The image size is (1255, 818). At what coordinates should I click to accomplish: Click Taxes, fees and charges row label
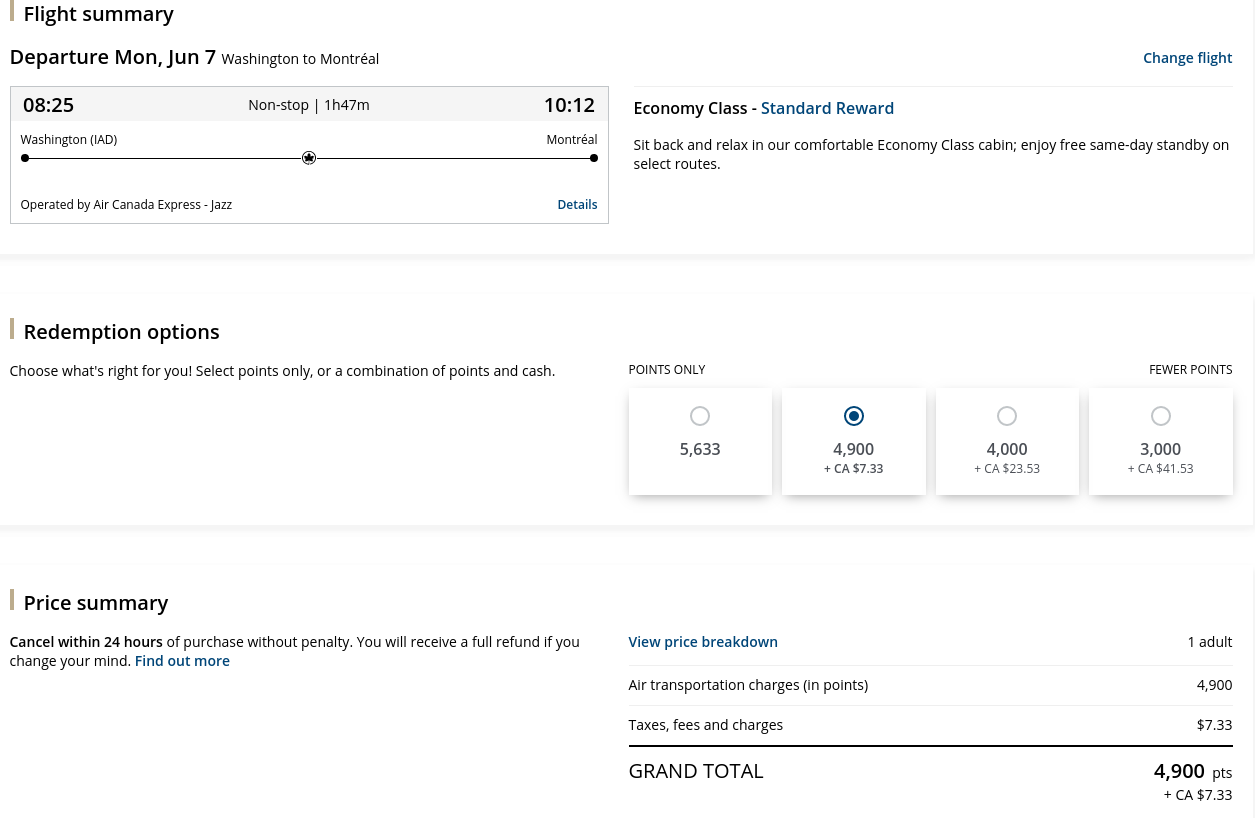[x=705, y=725]
